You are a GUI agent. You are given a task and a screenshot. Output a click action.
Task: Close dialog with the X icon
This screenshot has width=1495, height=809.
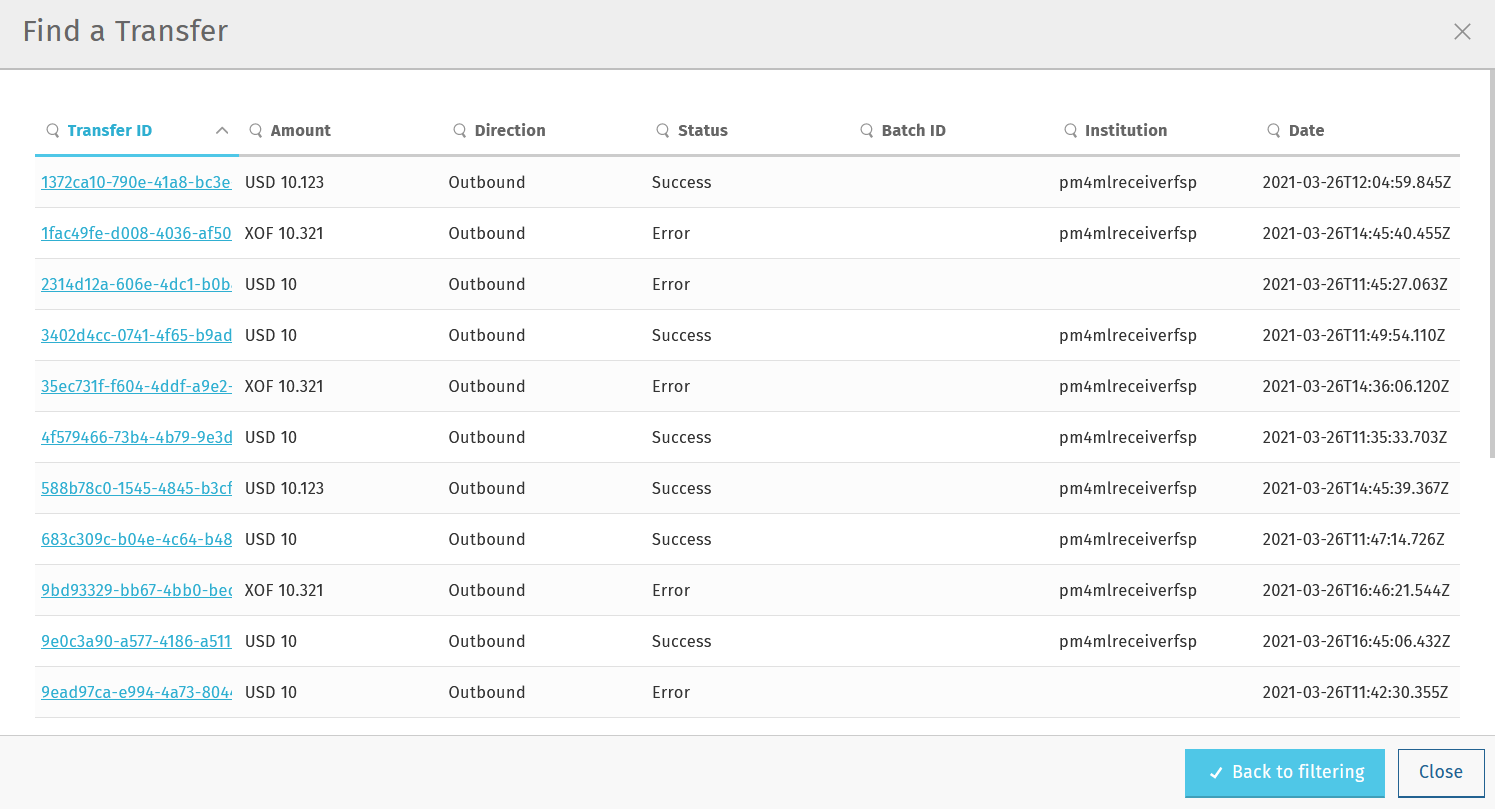tap(1462, 32)
